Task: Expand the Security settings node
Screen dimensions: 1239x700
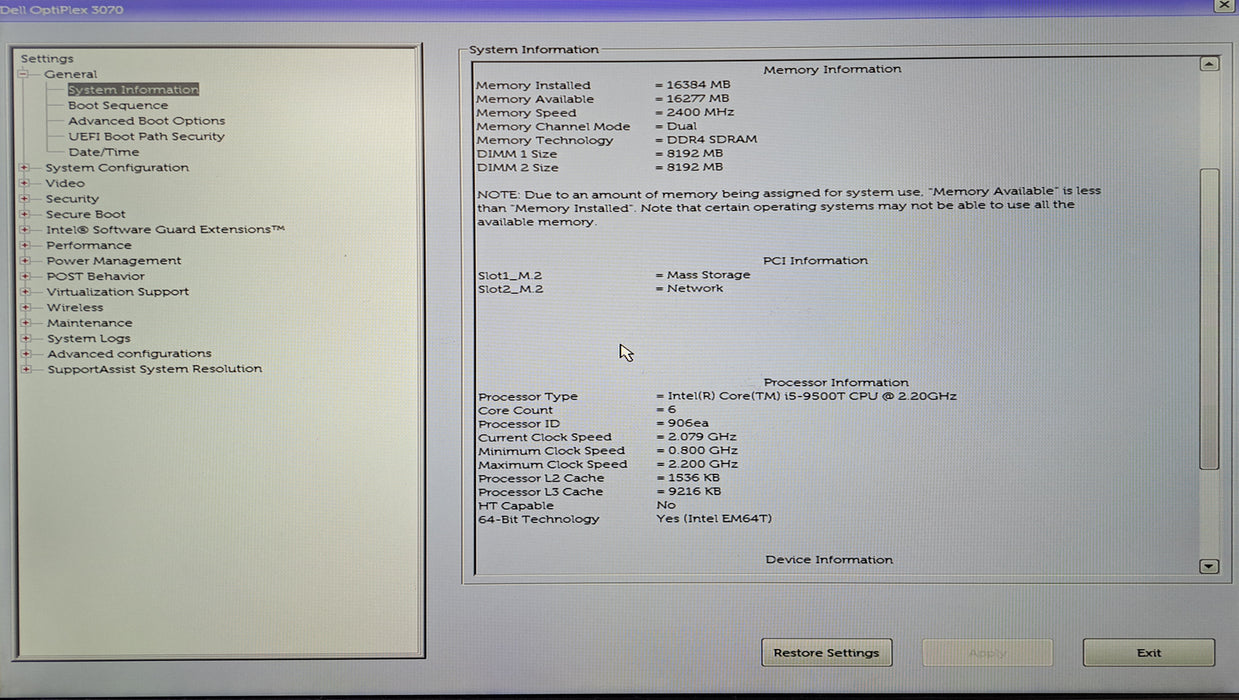Action: (24, 199)
